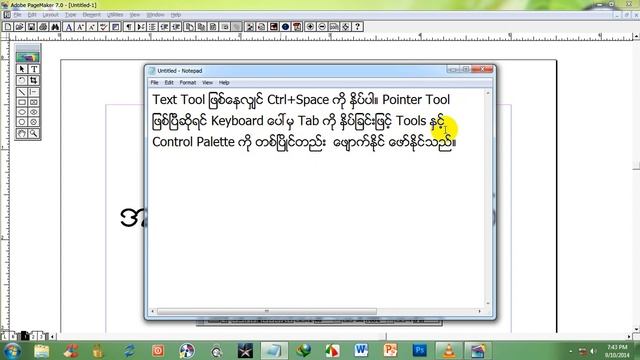Open VLC media player from the taskbar
The width and height of the screenshot is (640, 360).
coord(449,351)
